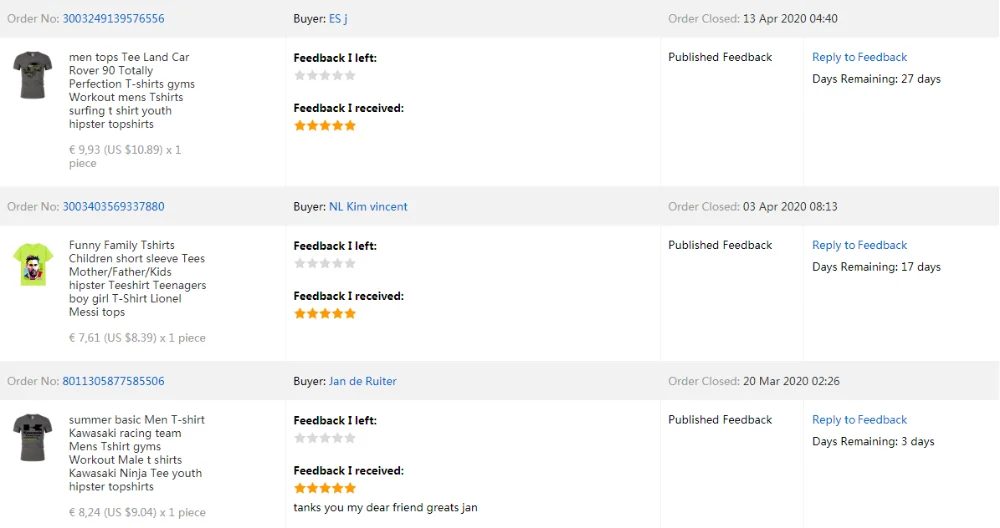The image size is (1000, 528).
Task: Reply to Feedback for Land Rover tee order
Action: [x=859, y=57]
